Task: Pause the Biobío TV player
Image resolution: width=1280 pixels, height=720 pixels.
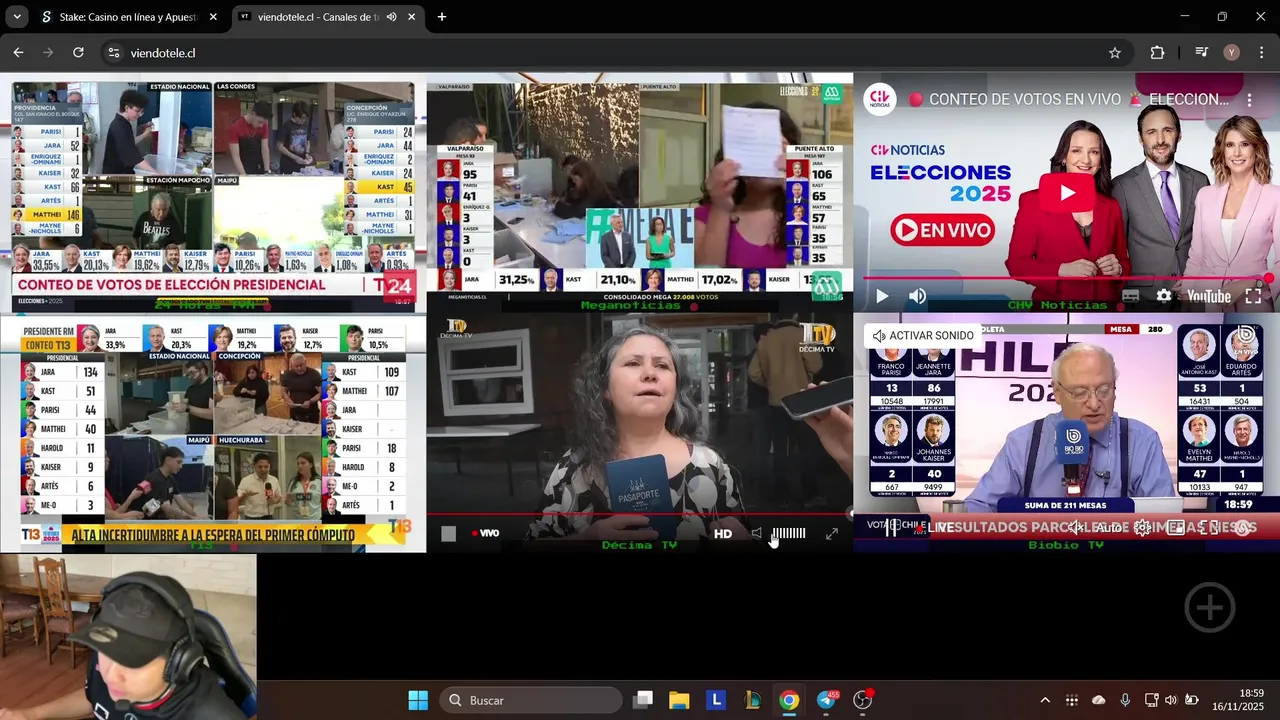Action: 891,528
